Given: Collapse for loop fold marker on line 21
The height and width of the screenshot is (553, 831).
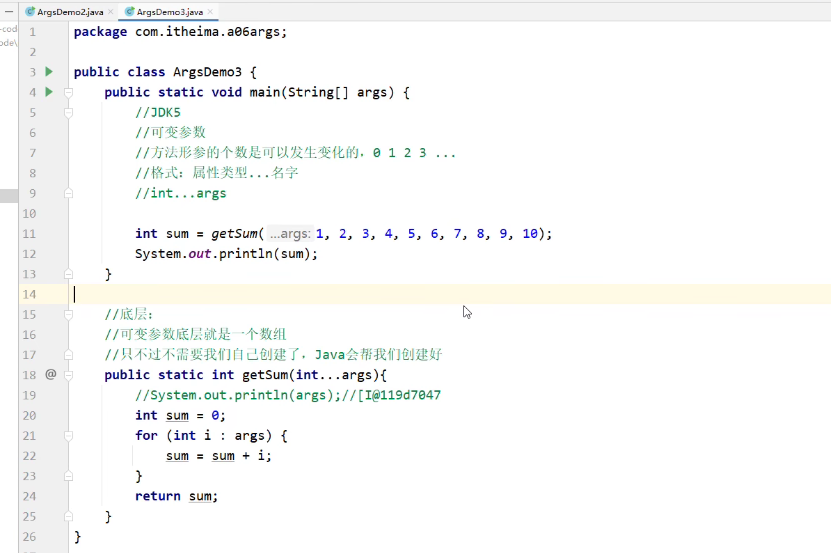Looking at the screenshot, I should click(68, 436).
